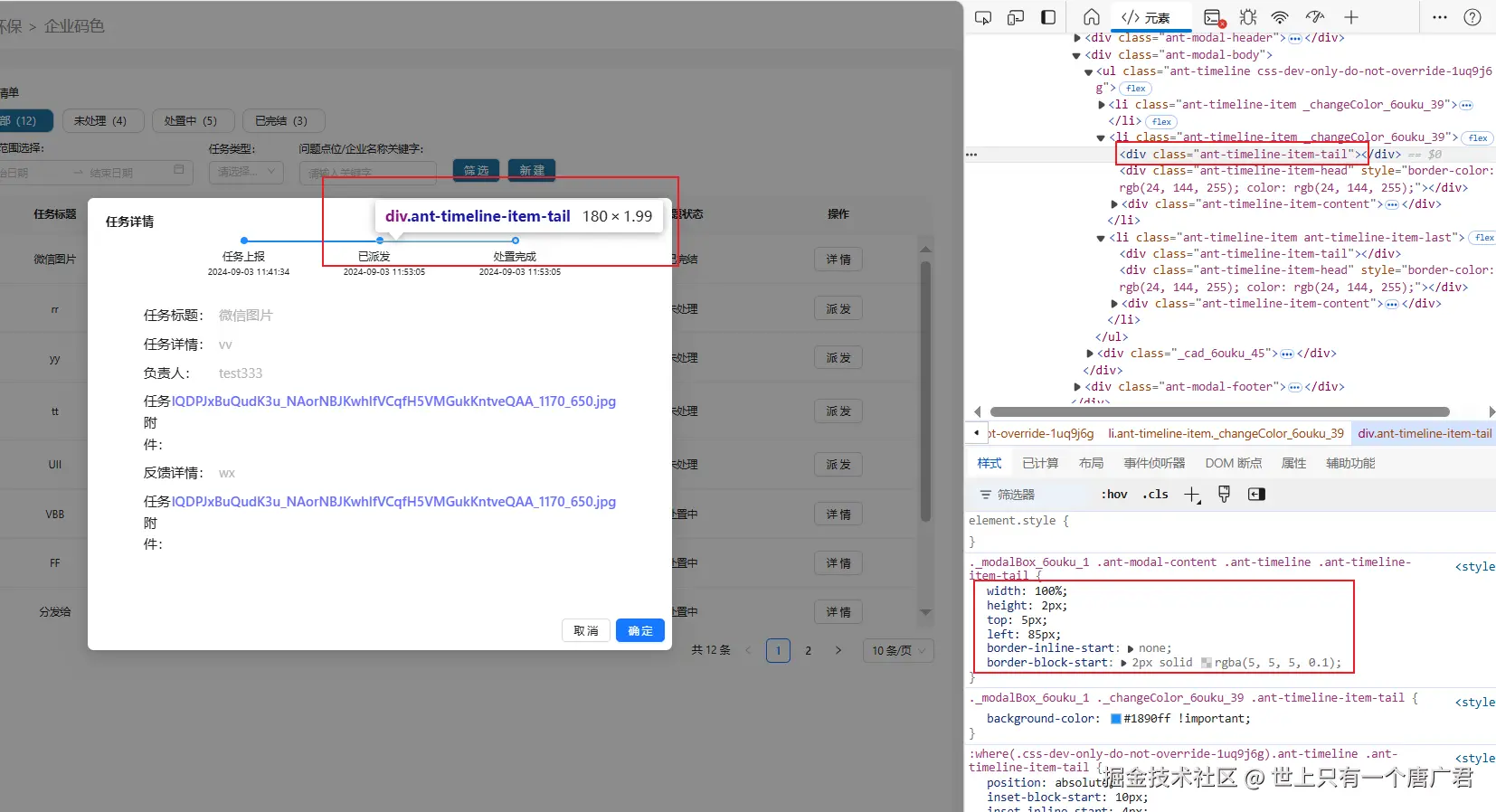
Task: Click 派发 button in the rr row
Action: (x=838, y=309)
